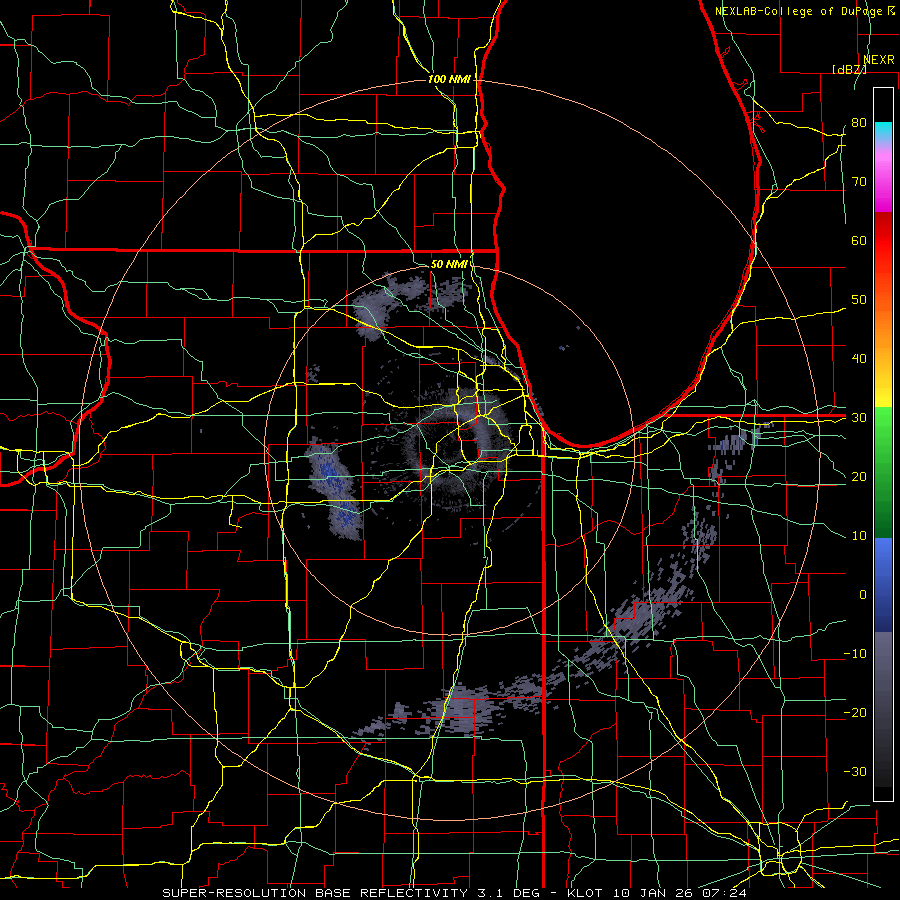Click the blue segment of the color bar
Viewport: 900px width, 900px height.
pos(883,584)
